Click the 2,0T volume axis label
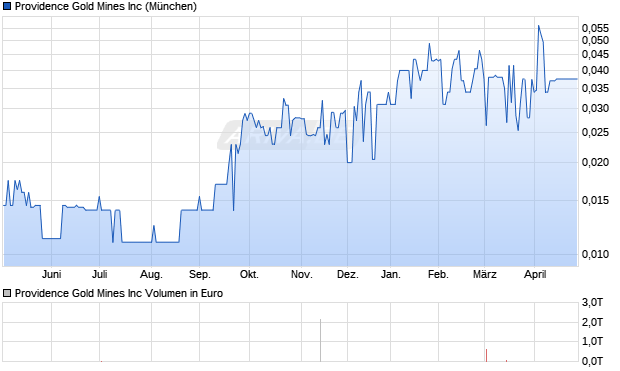Viewport: 620px width, 371px height. coord(592,322)
